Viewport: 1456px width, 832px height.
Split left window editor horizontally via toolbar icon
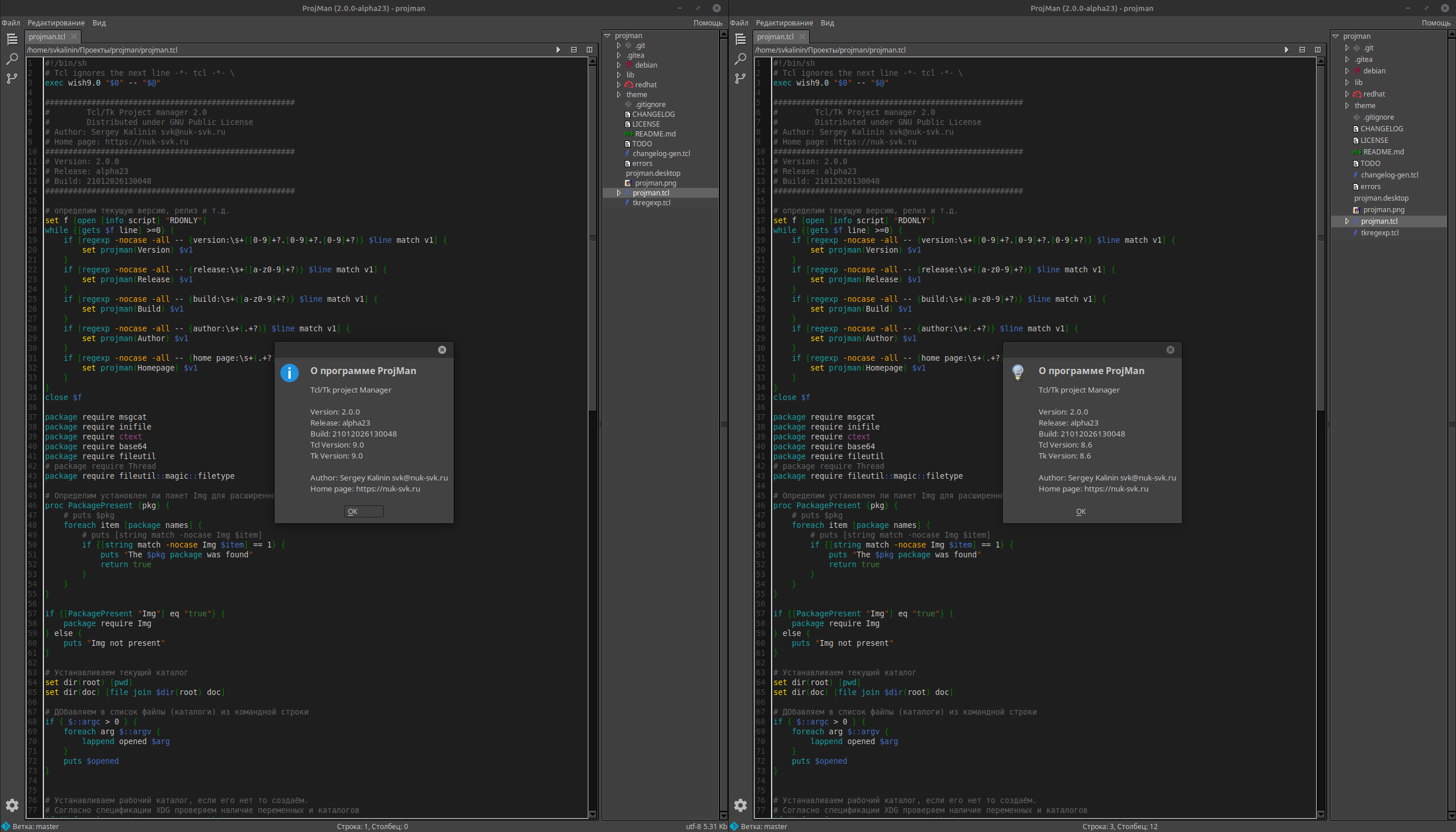point(573,50)
